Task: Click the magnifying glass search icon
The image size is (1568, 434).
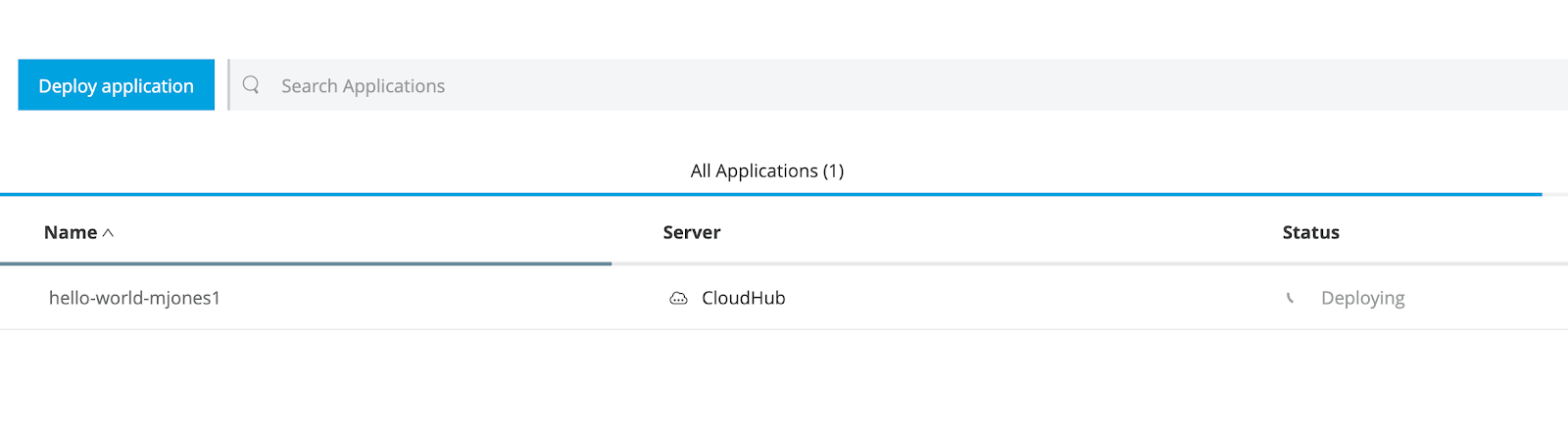Action: pos(251,85)
